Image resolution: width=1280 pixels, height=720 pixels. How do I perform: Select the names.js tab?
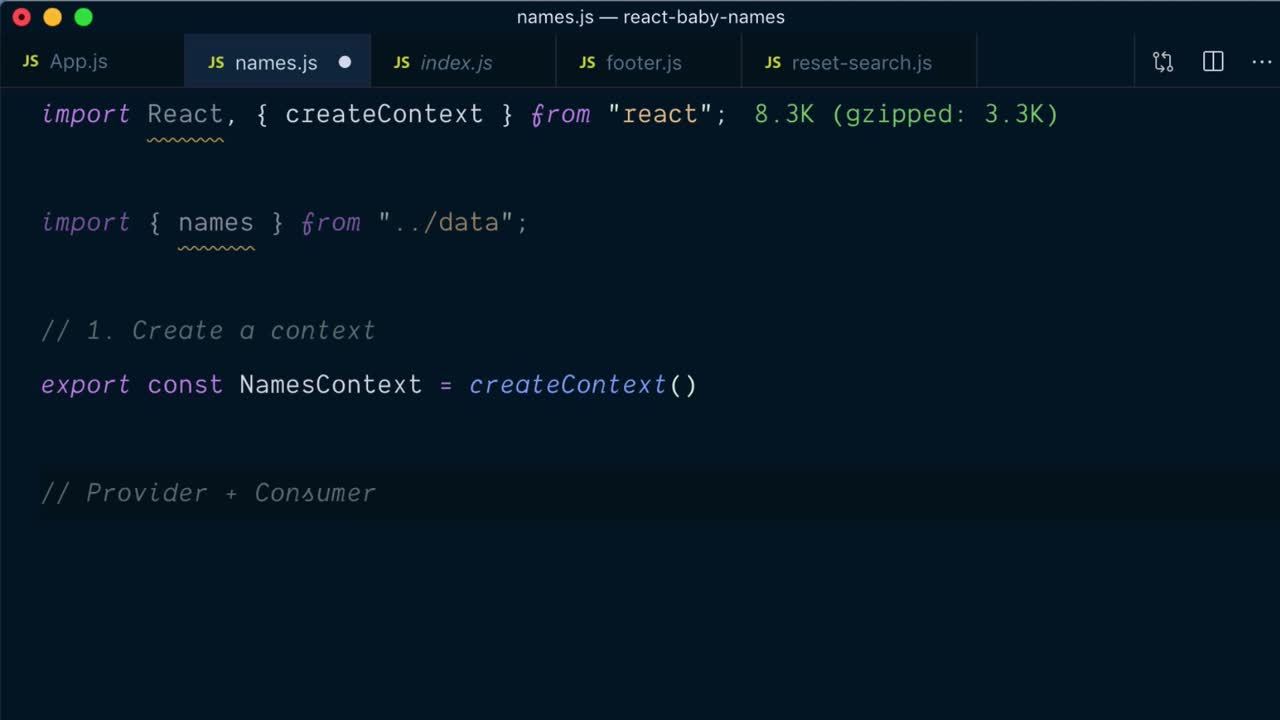point(277,62)
